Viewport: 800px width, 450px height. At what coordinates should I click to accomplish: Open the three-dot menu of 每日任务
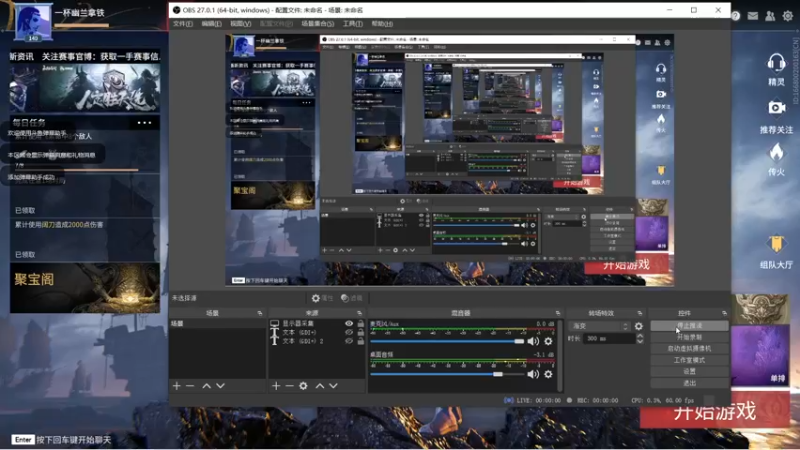[144, 122]
